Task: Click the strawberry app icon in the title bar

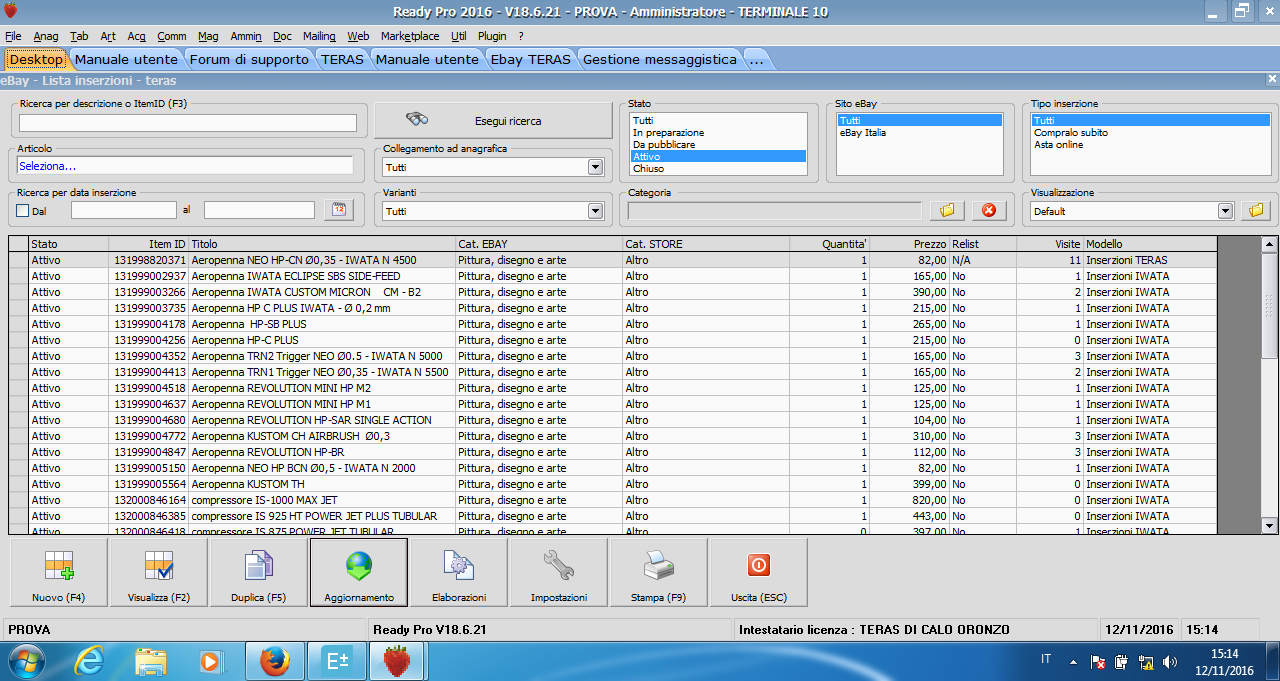Action: click(11, 11)
